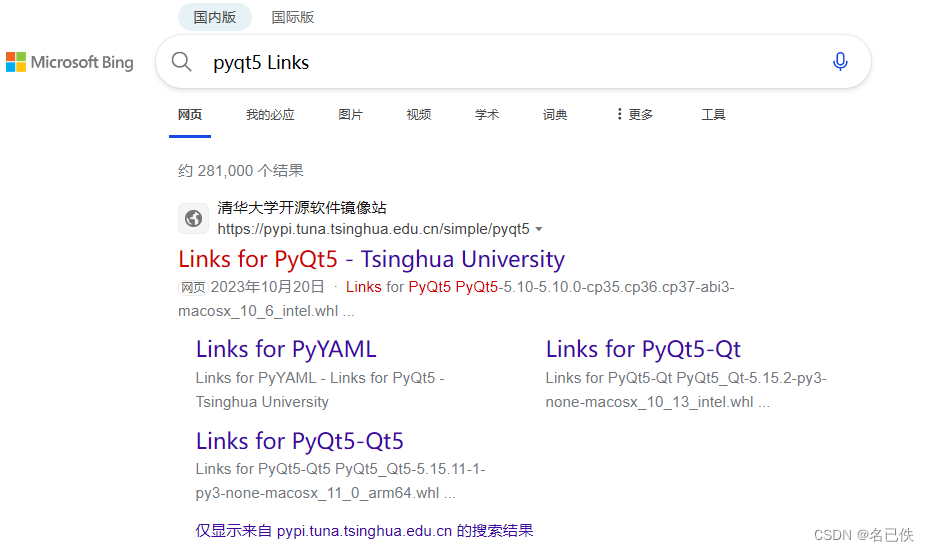
Task: Click the globe icon beside 清华大学开源软件镜像站
Action: coord(193,219)
